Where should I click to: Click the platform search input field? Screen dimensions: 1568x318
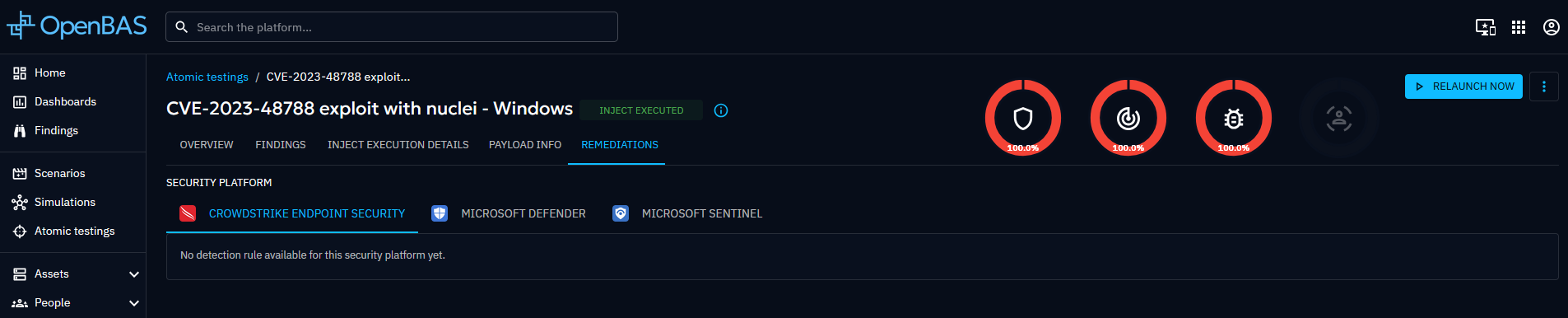pyautogui.click(x=392, y=26)
